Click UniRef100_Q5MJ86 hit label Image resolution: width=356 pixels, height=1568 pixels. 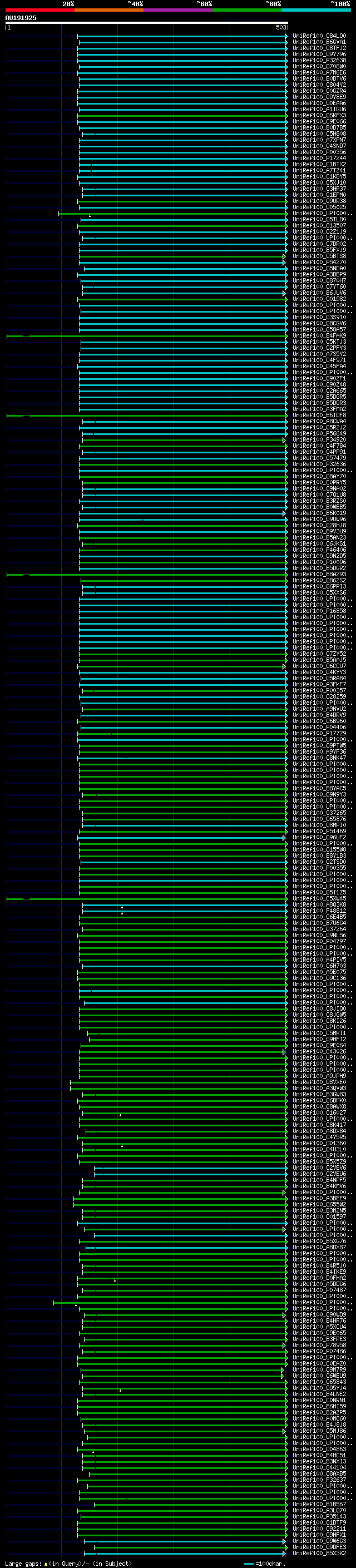(x=319, y=1431)
